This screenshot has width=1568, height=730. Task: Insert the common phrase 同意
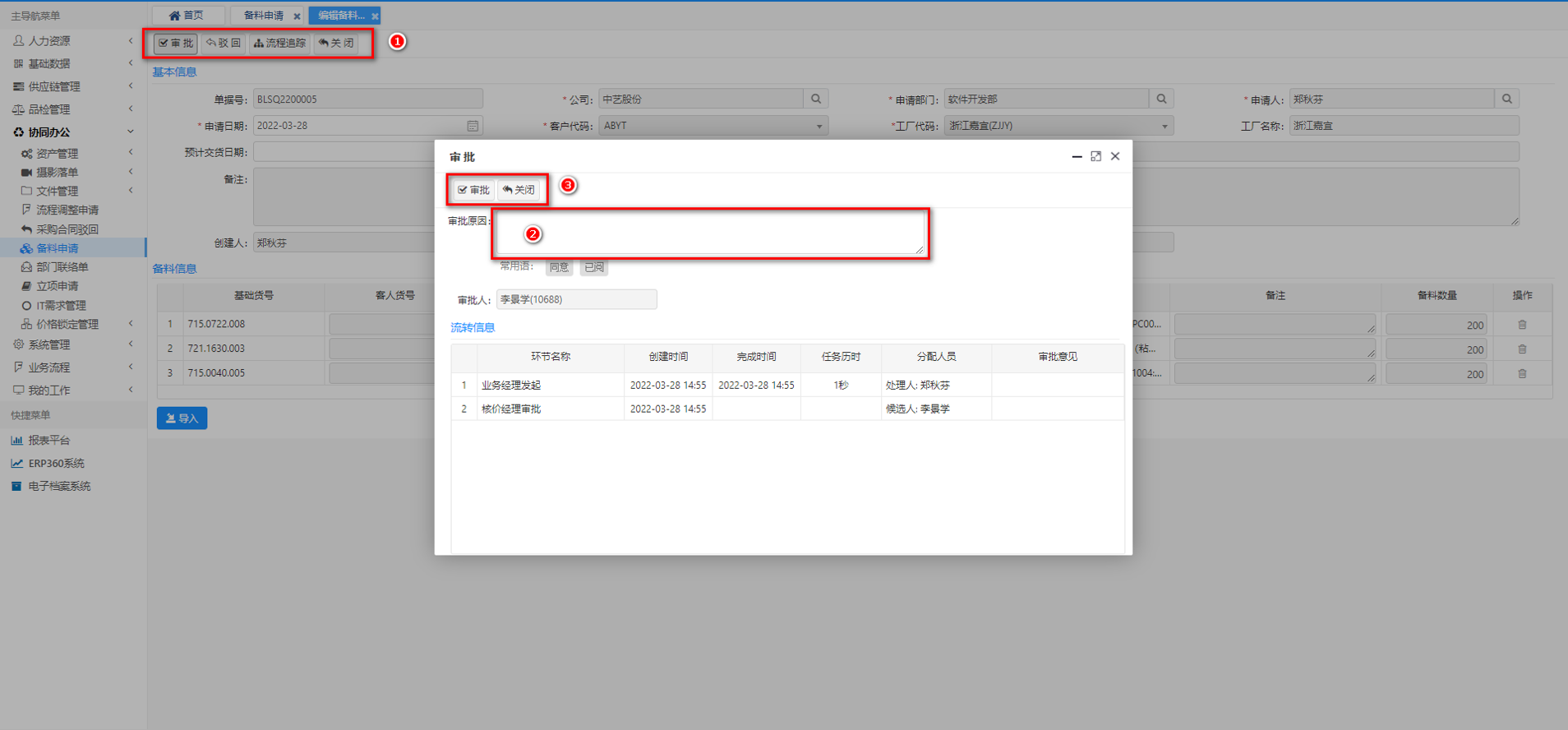click(x=559, y=267)
